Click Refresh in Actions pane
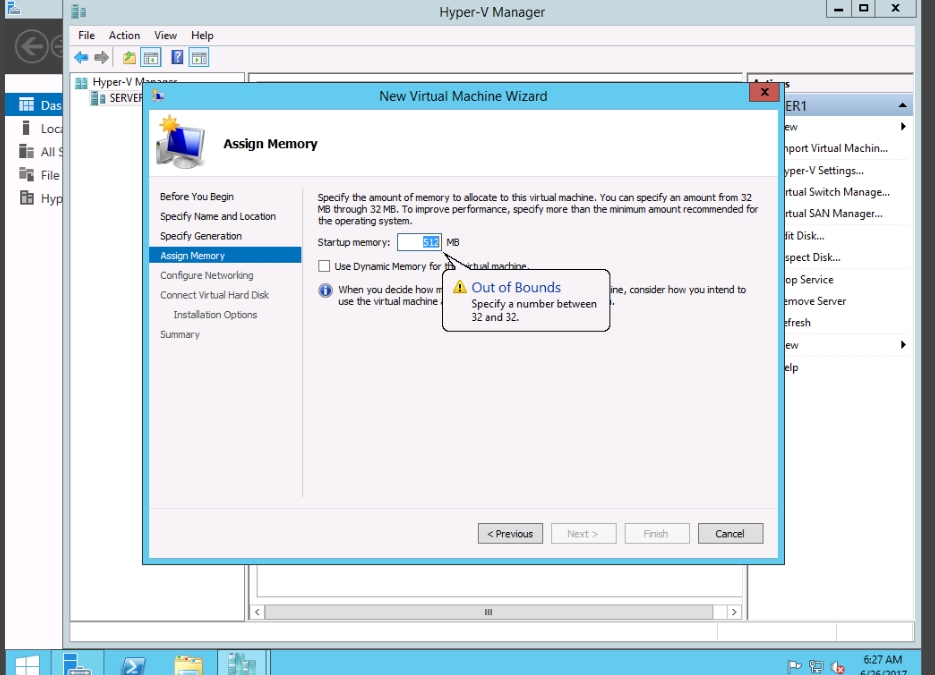Image resolution: width=935 pixels, height=675 pixels. point(798,323)
